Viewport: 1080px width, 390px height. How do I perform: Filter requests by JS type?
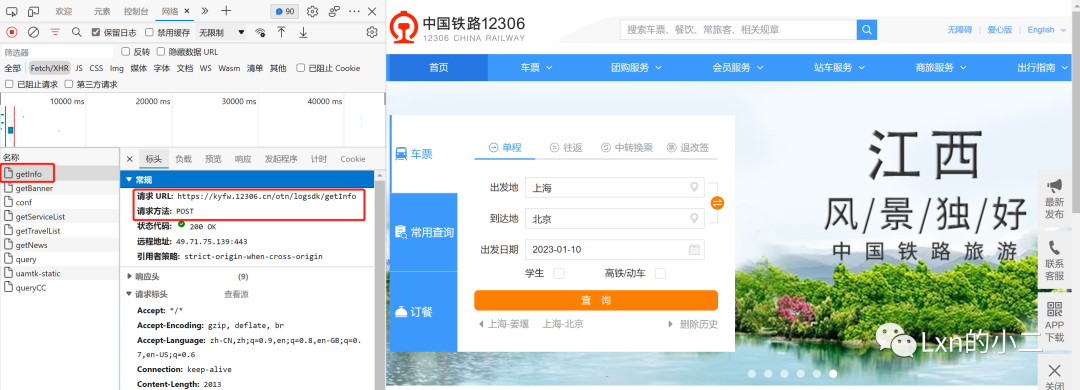point(79,68)
